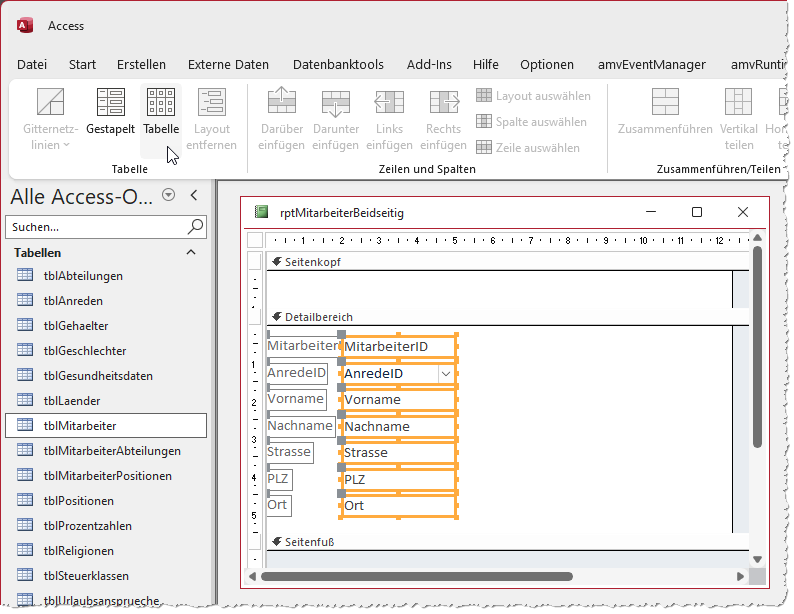The image size is (794, 614).
Task: Collapse the navigation pane with chevron
Action: click(x=194, y=195)
